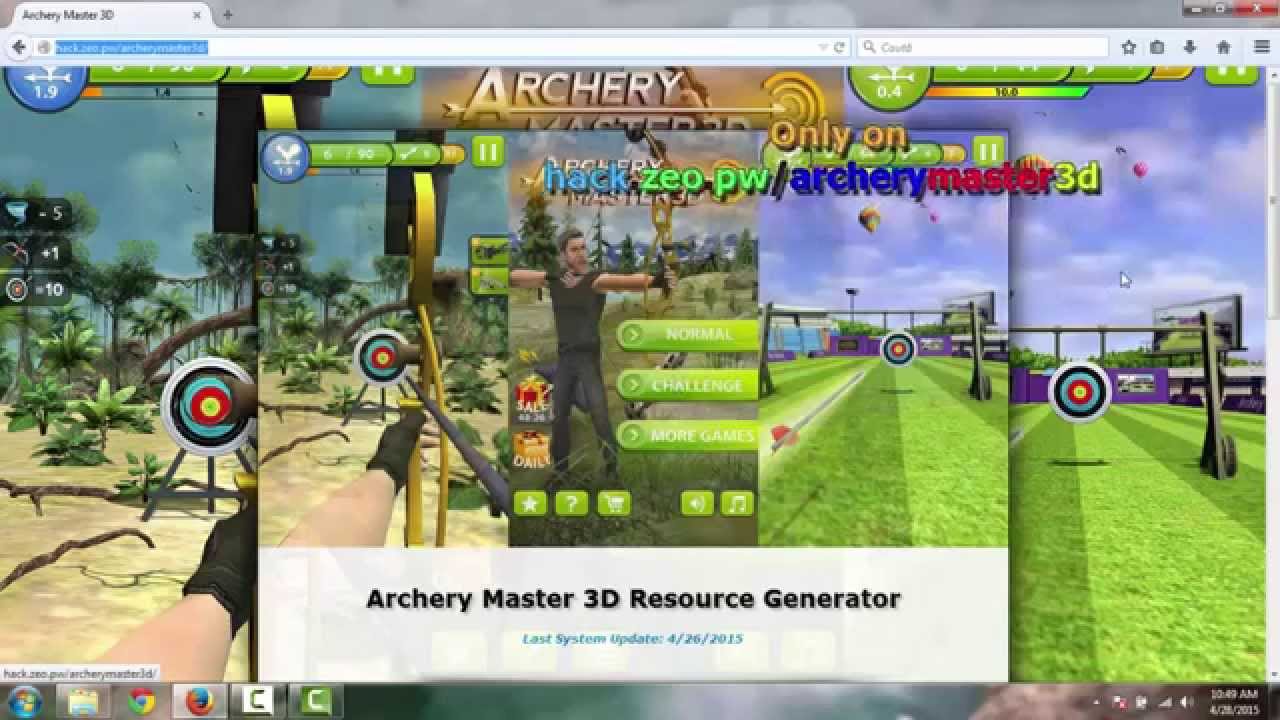
Task: Bookmark this page with the star icon
Action: (1129, 47)
